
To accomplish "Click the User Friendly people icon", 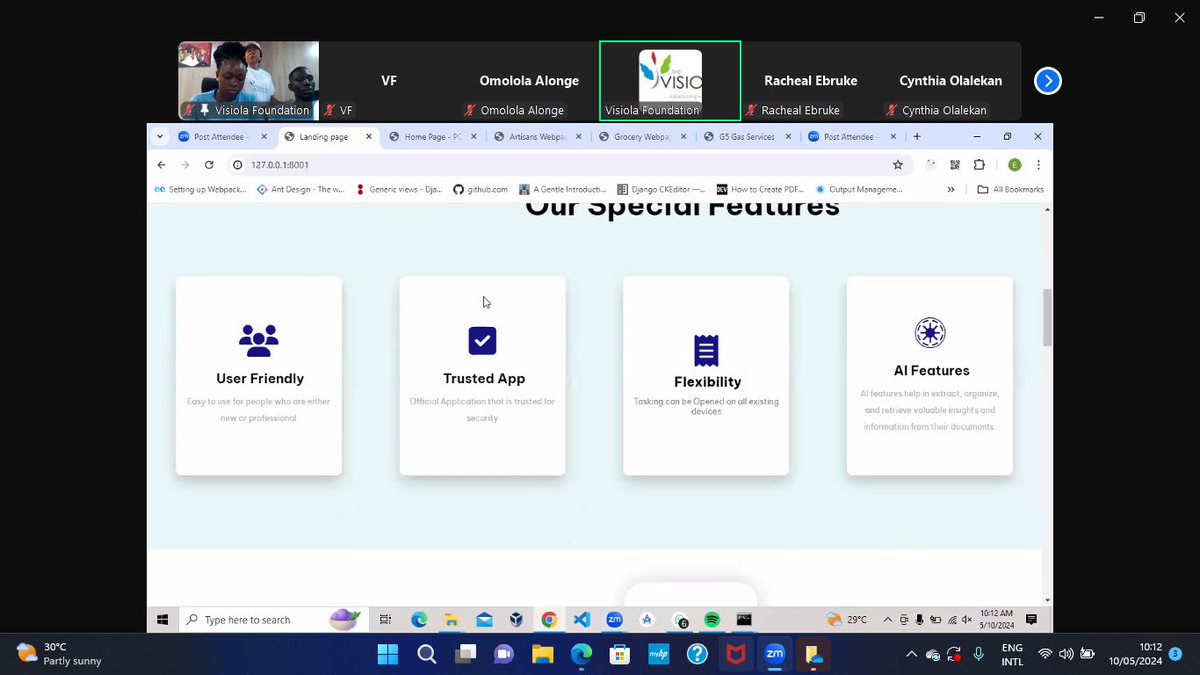I will [x=258, y=338].
